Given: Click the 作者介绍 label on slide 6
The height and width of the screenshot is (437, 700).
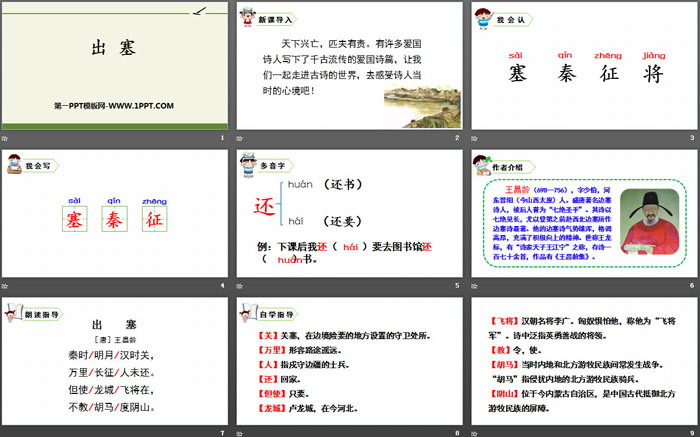Looking at the screenshot, I should 507,167.
